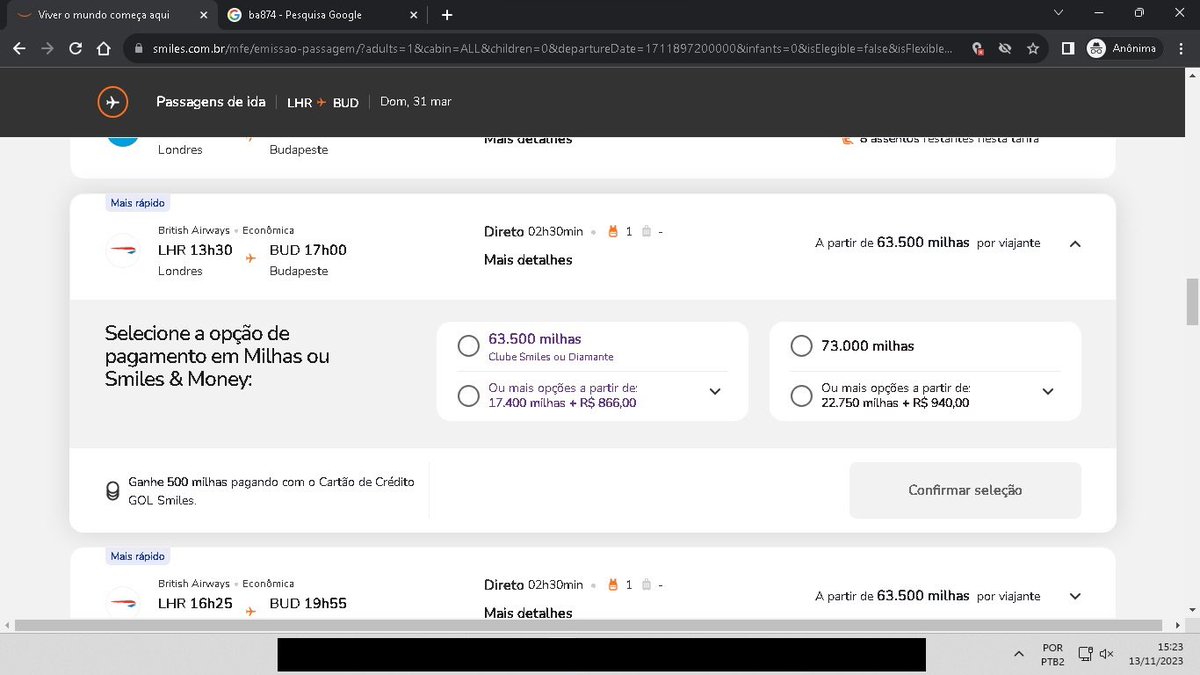Click the volume muted icon in taskbar
This screenshot has height=675, width=1200.
pos(1107,654)
